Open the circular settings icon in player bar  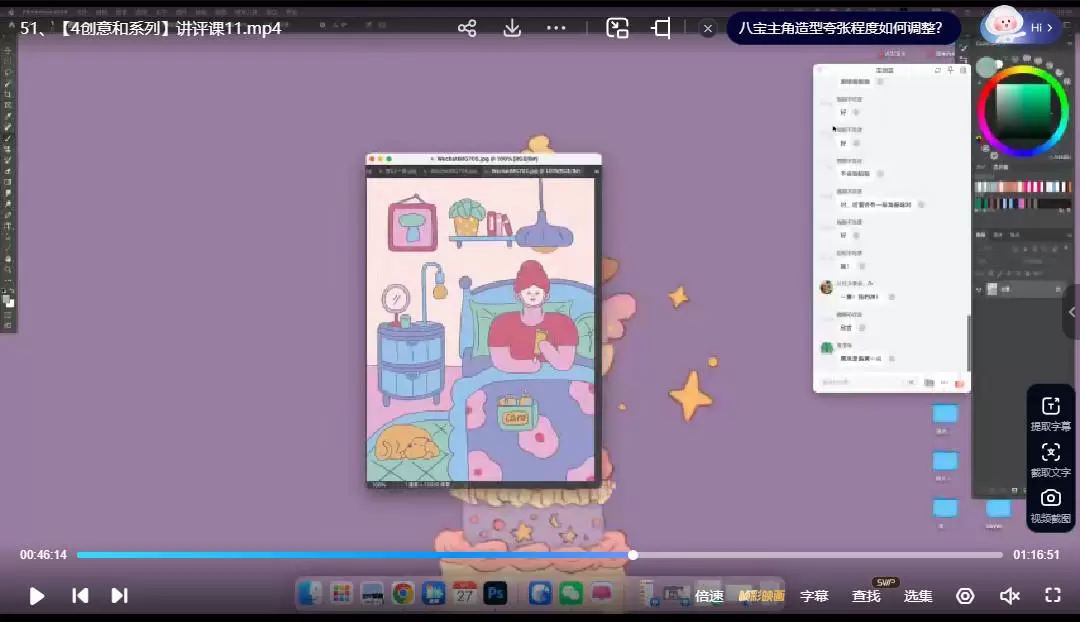[x=965, y=596]
